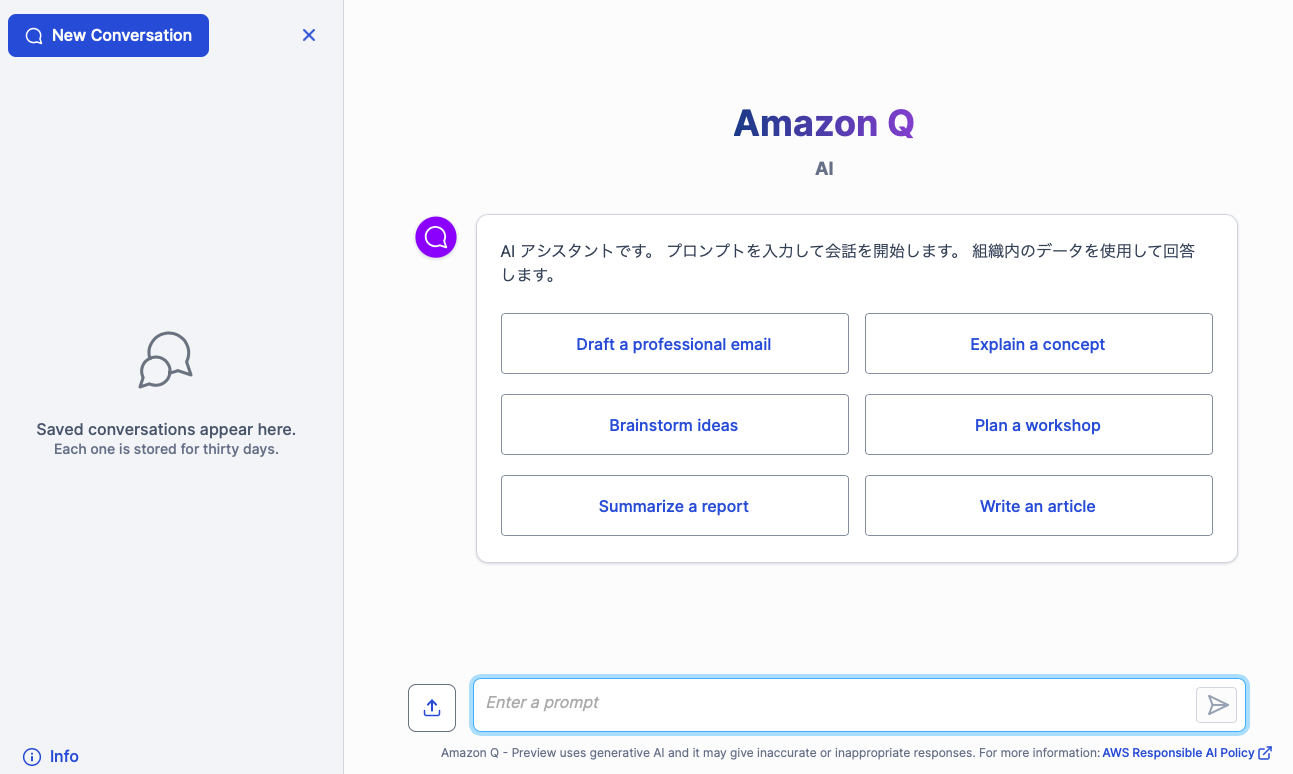Click the Amazon Q title heading
1293x774 pixels.
824,123
